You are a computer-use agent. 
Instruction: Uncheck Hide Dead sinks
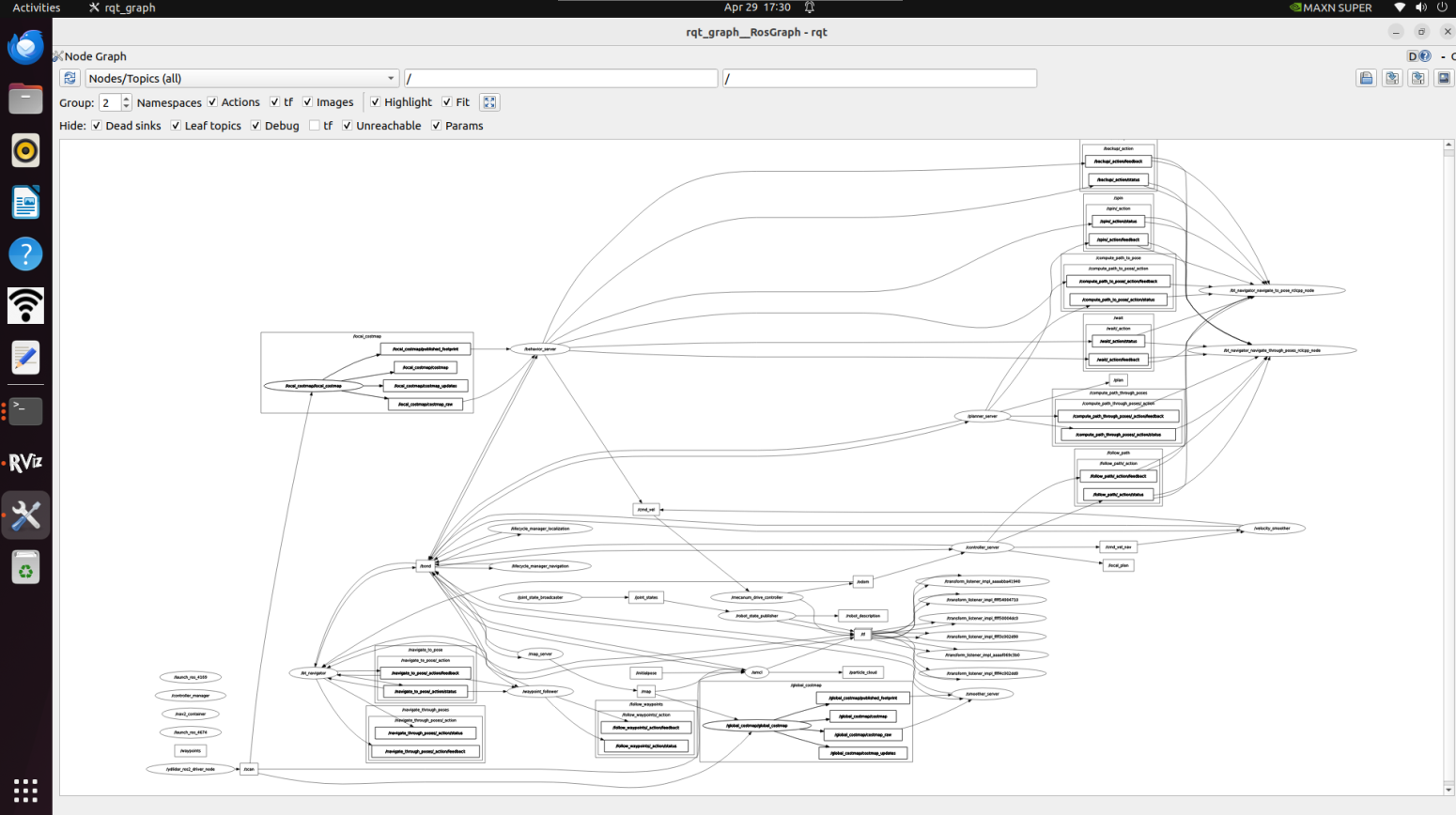point(96,126)
